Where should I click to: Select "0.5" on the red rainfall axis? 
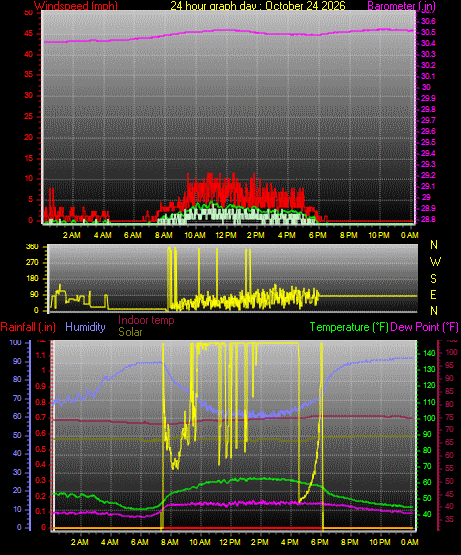coord(41,449)
